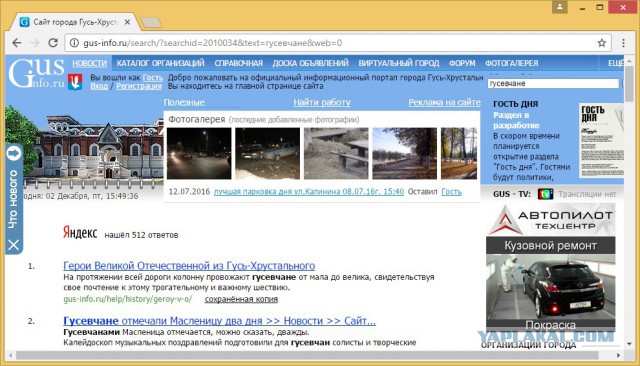The height and width of the screenshot is (366, 640).
Task: Click the site search field with гусевчане
Action: [x=553, y=84]
